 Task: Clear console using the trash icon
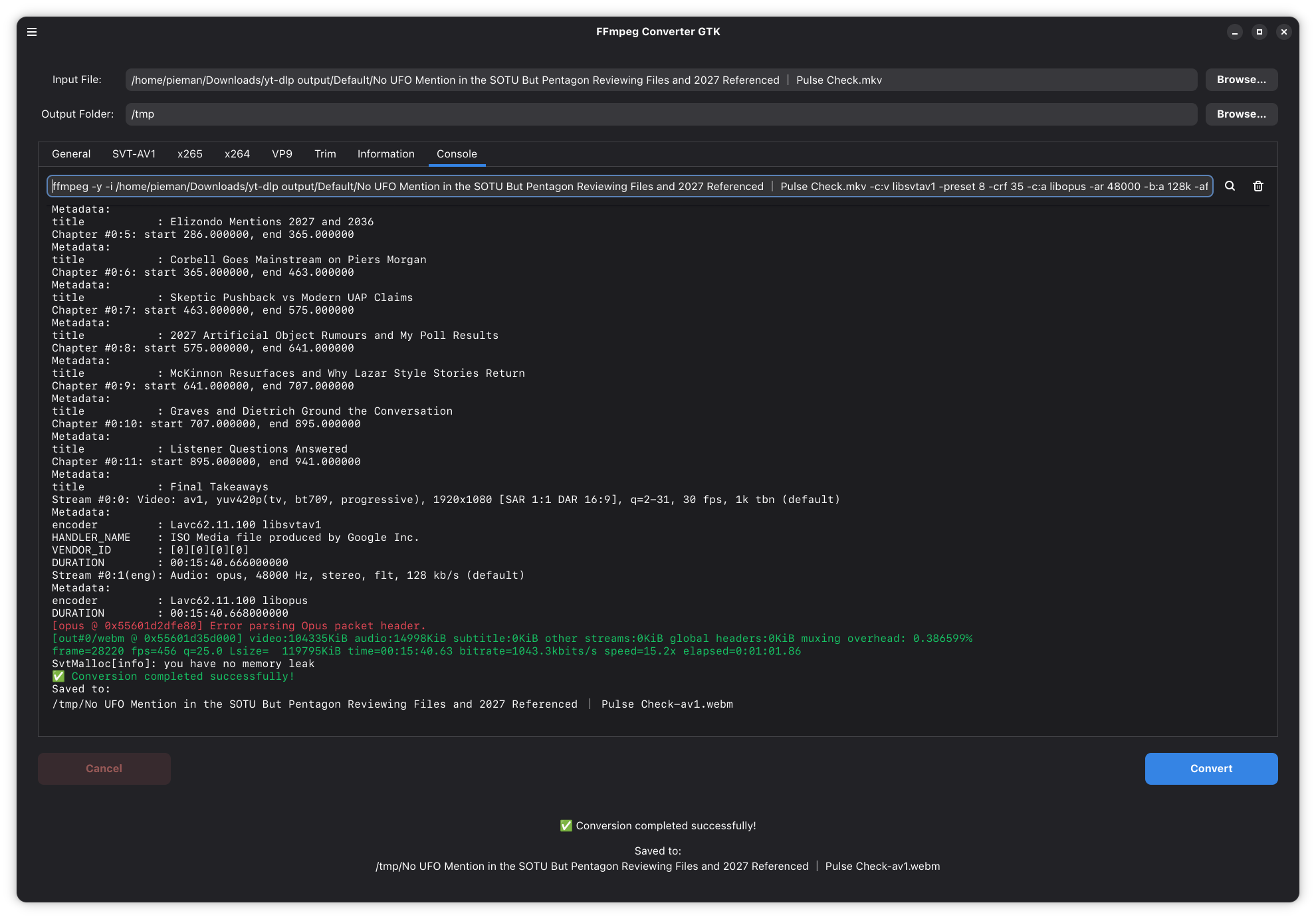point(1258,186)
